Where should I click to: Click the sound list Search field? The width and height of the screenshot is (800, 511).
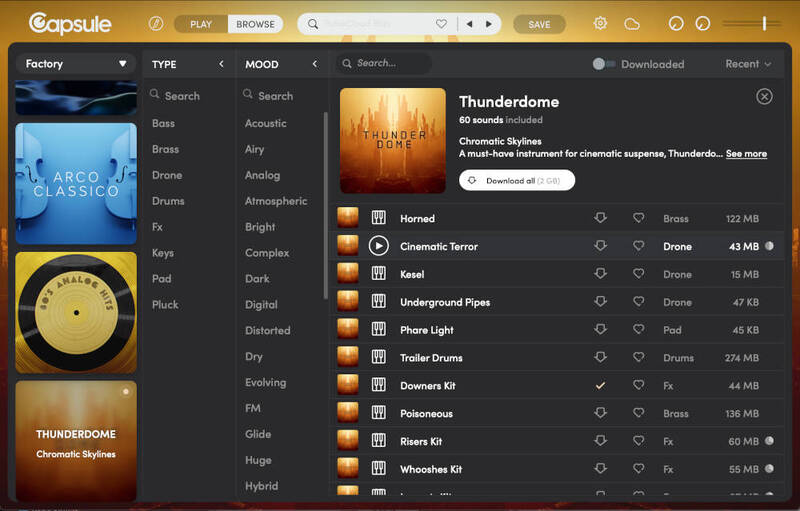384,63
